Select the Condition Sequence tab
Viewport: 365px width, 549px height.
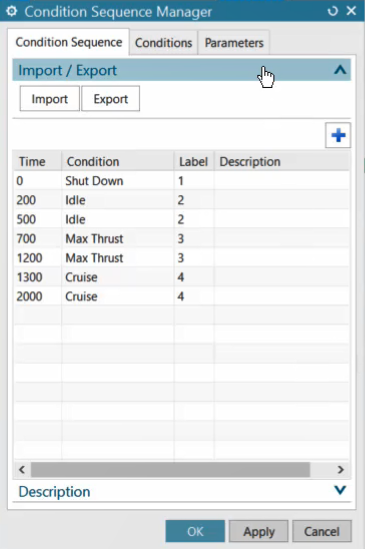pos(69,42)
